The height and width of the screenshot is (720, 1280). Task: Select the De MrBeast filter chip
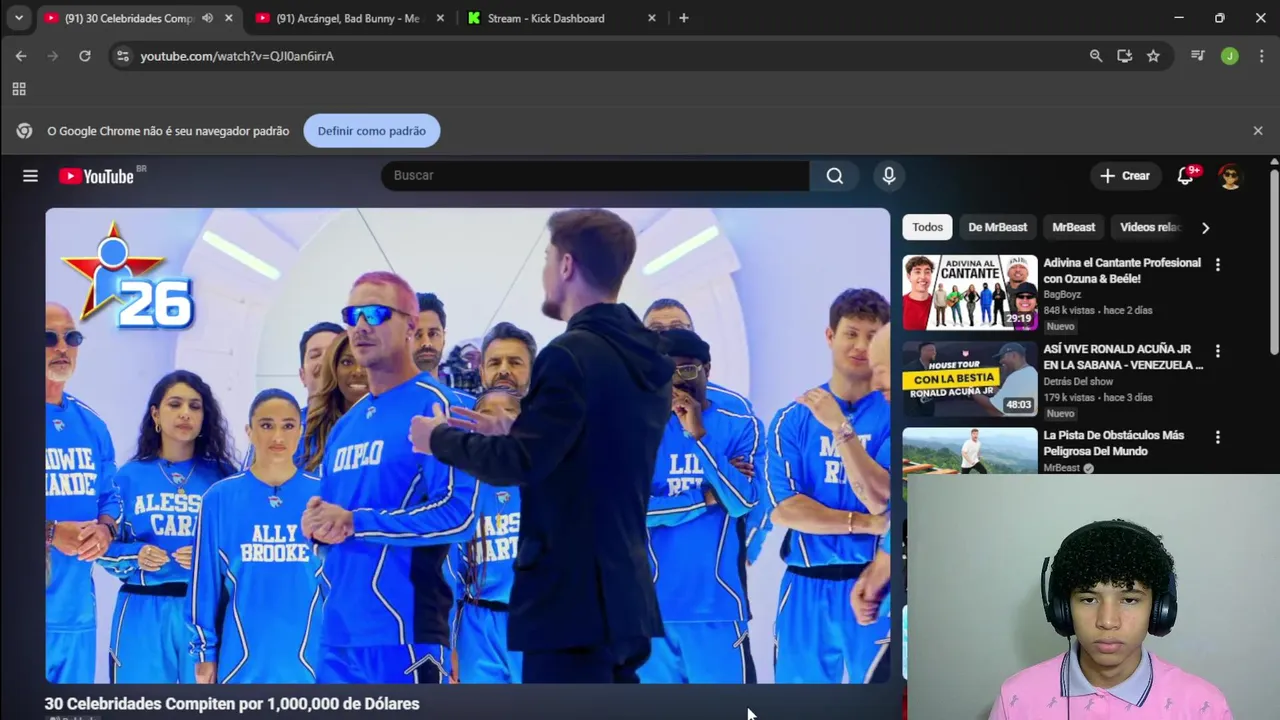coord(997,227)
